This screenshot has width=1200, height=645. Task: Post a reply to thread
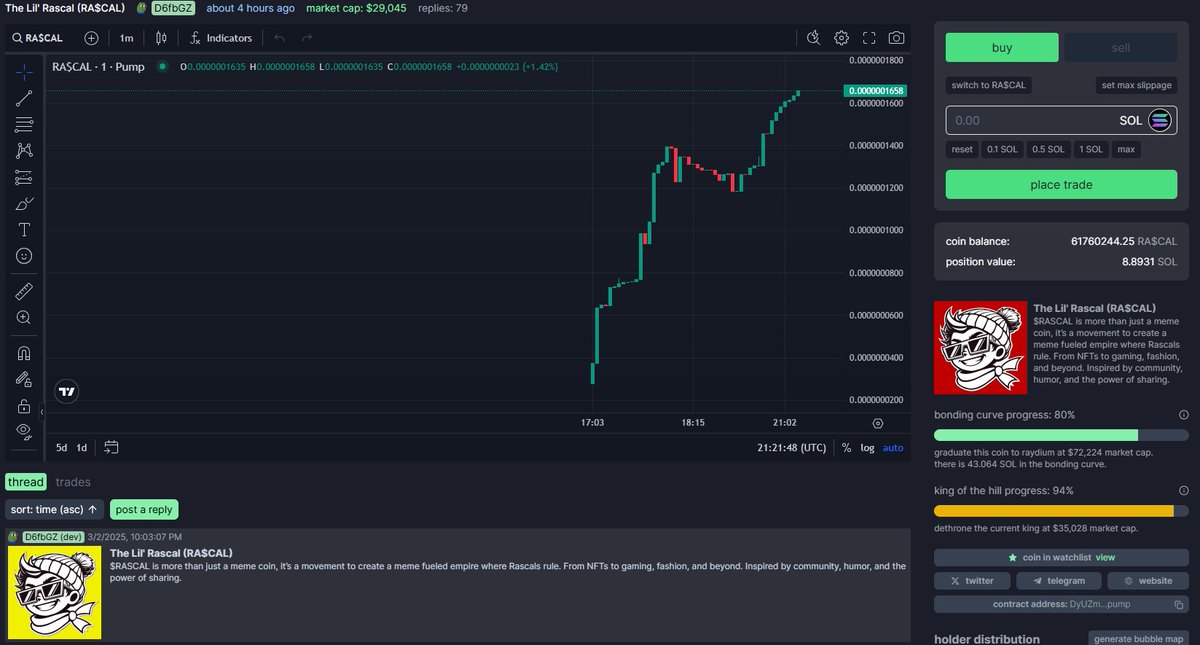pyautogui.click(x=144, y=510)
